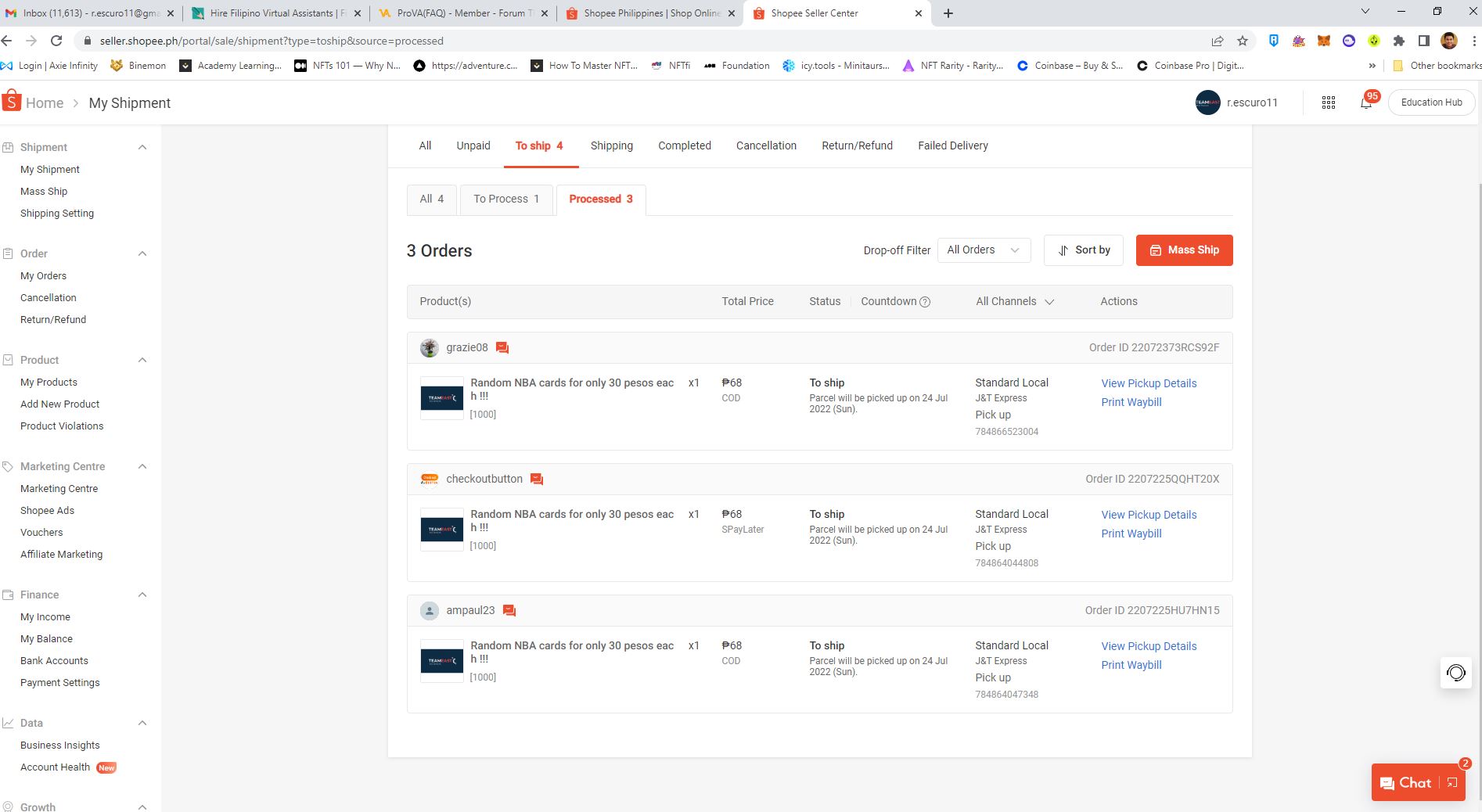Collapse the Product sidebar section
Image resolution: width=1482 pixels, height=812 pixels.
click(x=142, y=360)
